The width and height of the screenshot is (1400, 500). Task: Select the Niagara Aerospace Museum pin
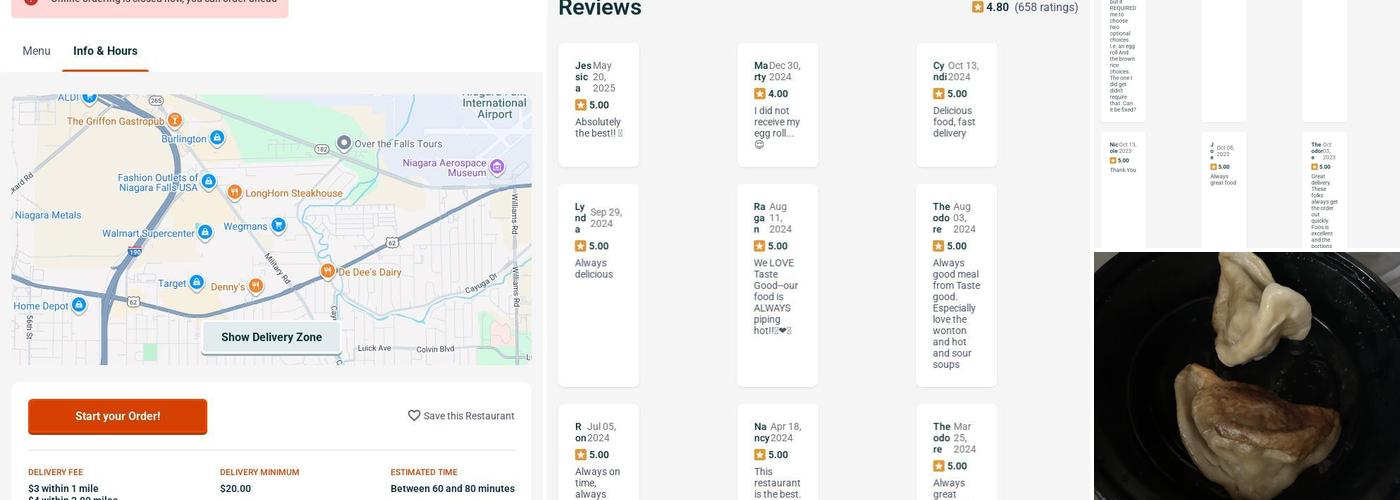tap(497, 166)
